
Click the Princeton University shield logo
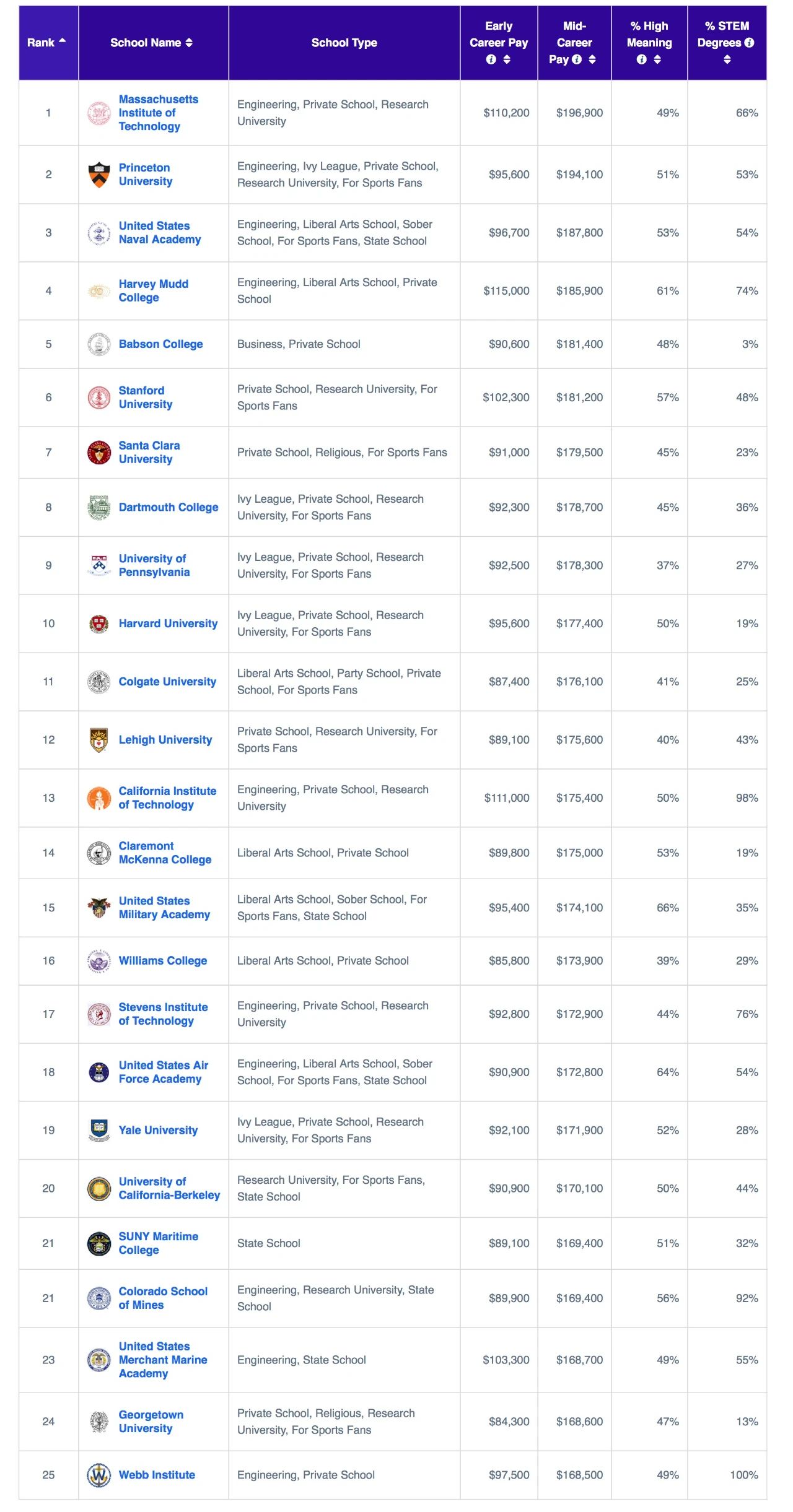[99, 175]
